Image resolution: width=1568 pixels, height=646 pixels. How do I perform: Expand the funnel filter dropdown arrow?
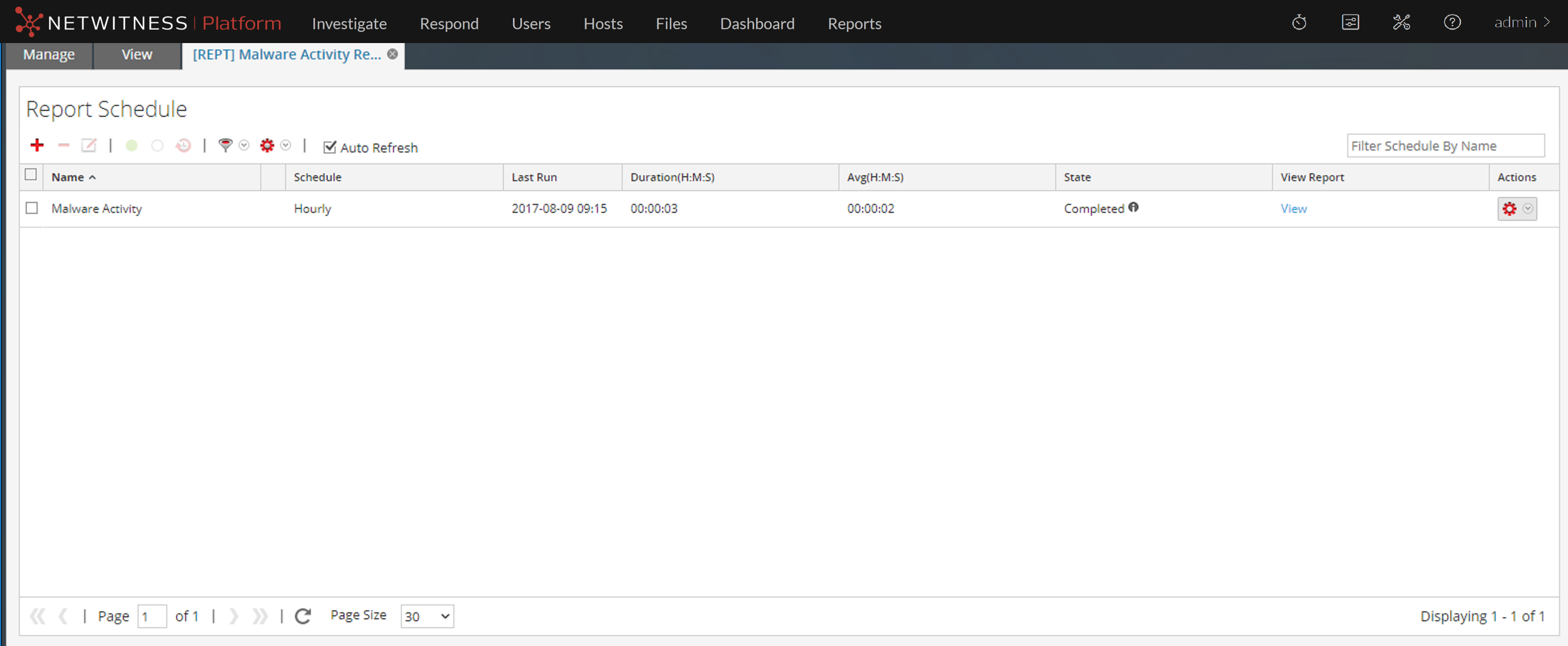pyautogui.click(x=244, y=146)
